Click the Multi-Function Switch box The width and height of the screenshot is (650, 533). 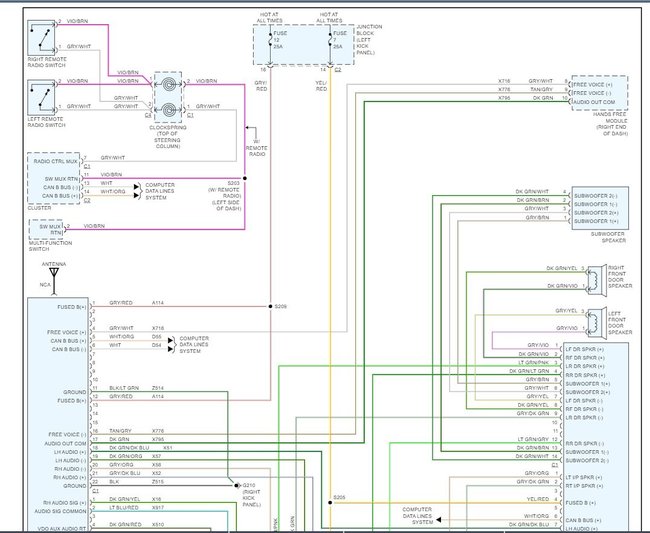click(x=46, y=229)
